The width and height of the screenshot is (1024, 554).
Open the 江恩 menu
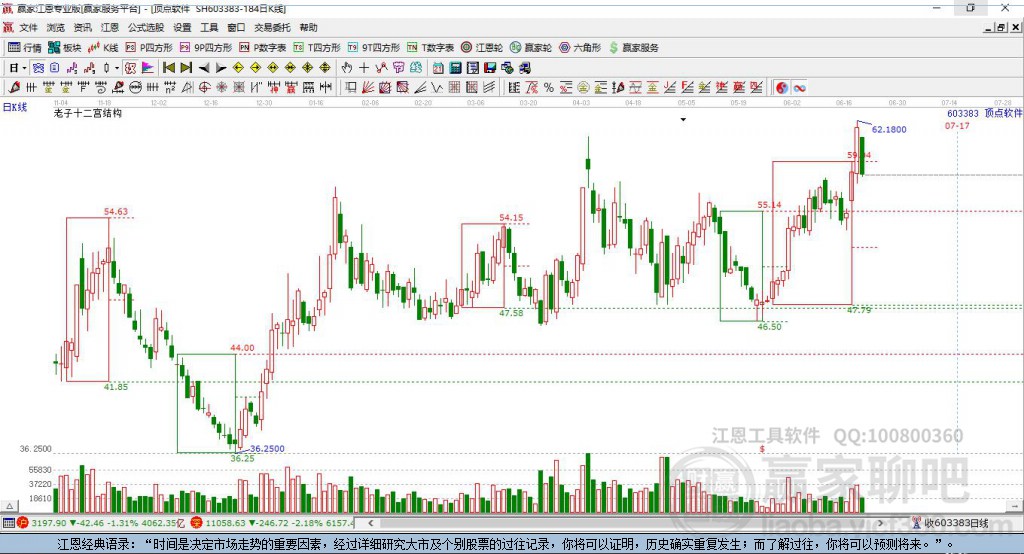click(110, 27)
